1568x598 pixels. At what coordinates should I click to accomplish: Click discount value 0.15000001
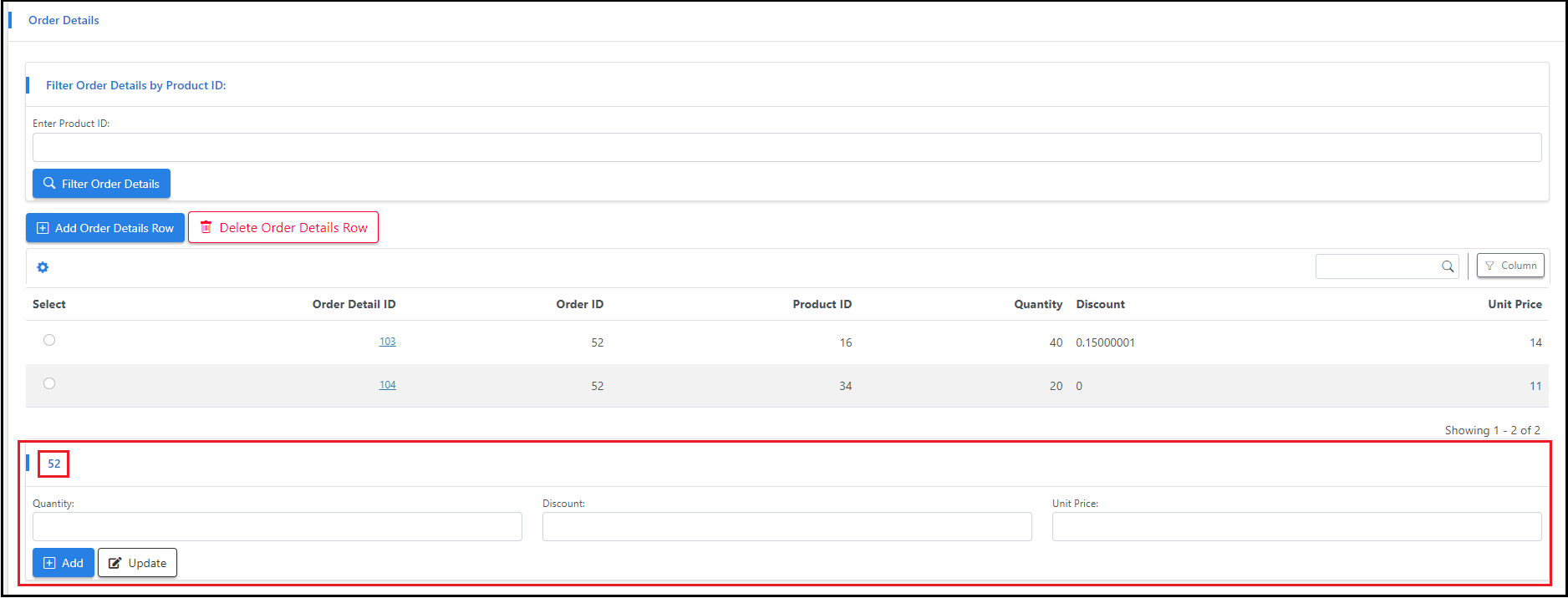tap(1105, 342)
